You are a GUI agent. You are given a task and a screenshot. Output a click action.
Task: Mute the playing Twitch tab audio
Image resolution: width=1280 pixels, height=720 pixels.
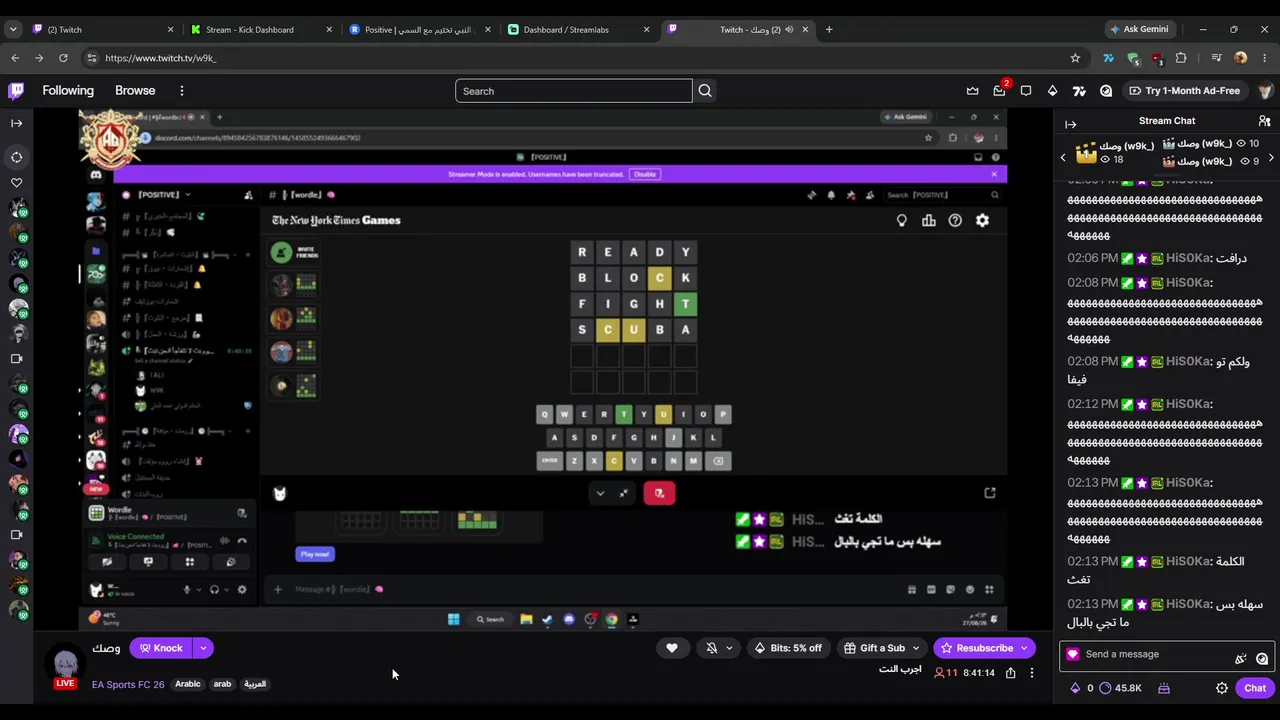tap(789, 30)
